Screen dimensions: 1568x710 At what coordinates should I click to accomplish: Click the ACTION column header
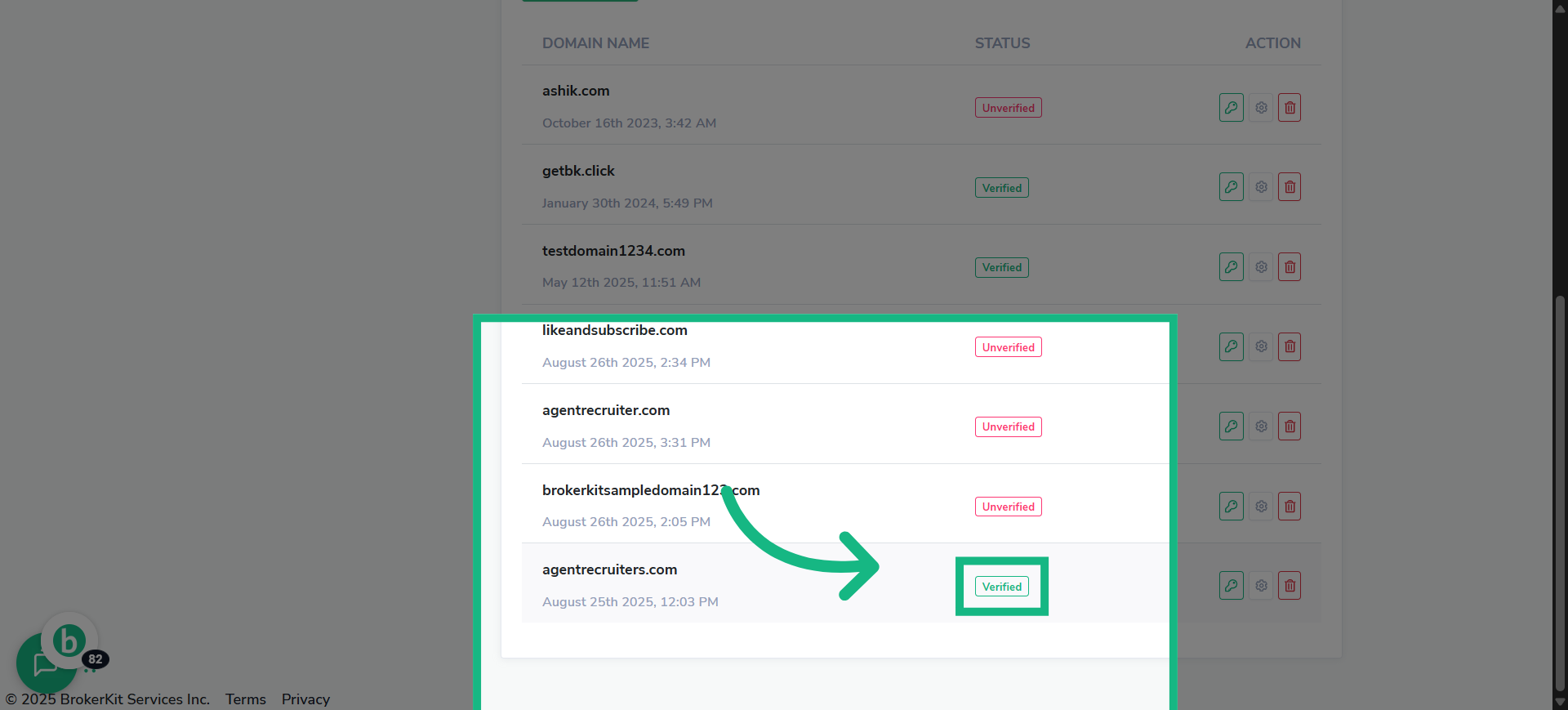(x=1272, y=43)
